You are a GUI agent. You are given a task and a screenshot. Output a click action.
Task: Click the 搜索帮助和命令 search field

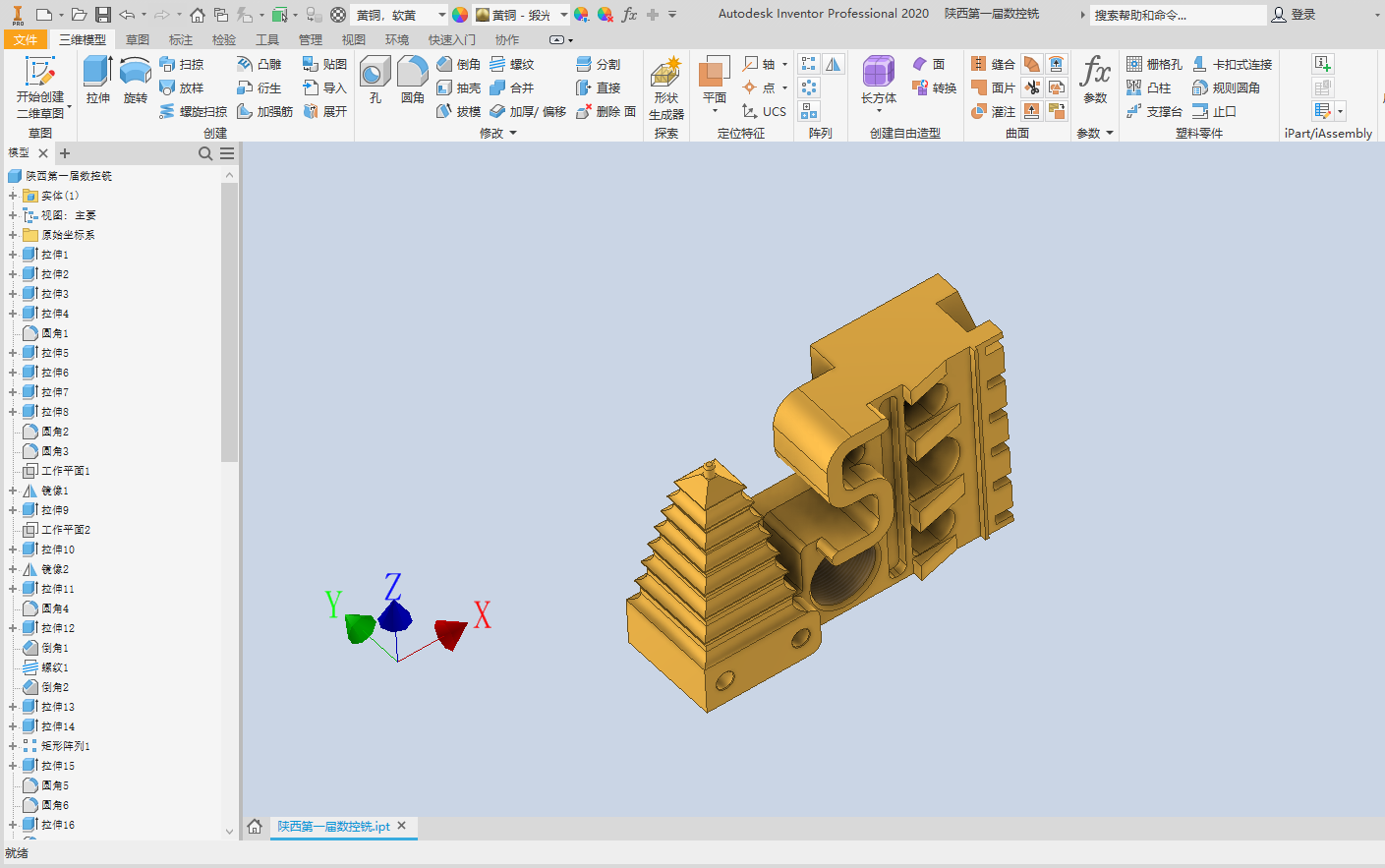(x=1178, y=15)
